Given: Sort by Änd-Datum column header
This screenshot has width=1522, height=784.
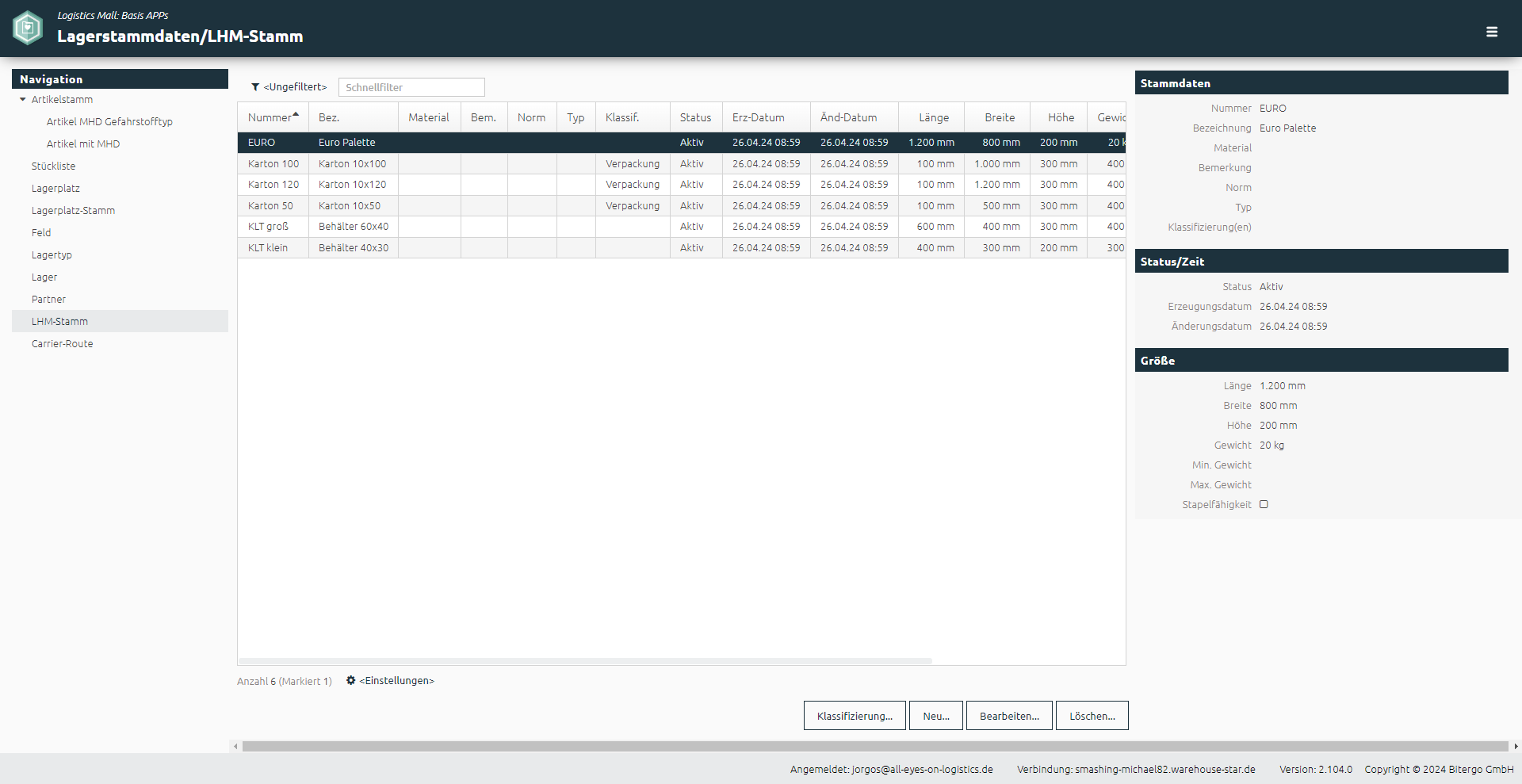Looking at the screenshot, I should pyautogui.click(x=854, y=117).
